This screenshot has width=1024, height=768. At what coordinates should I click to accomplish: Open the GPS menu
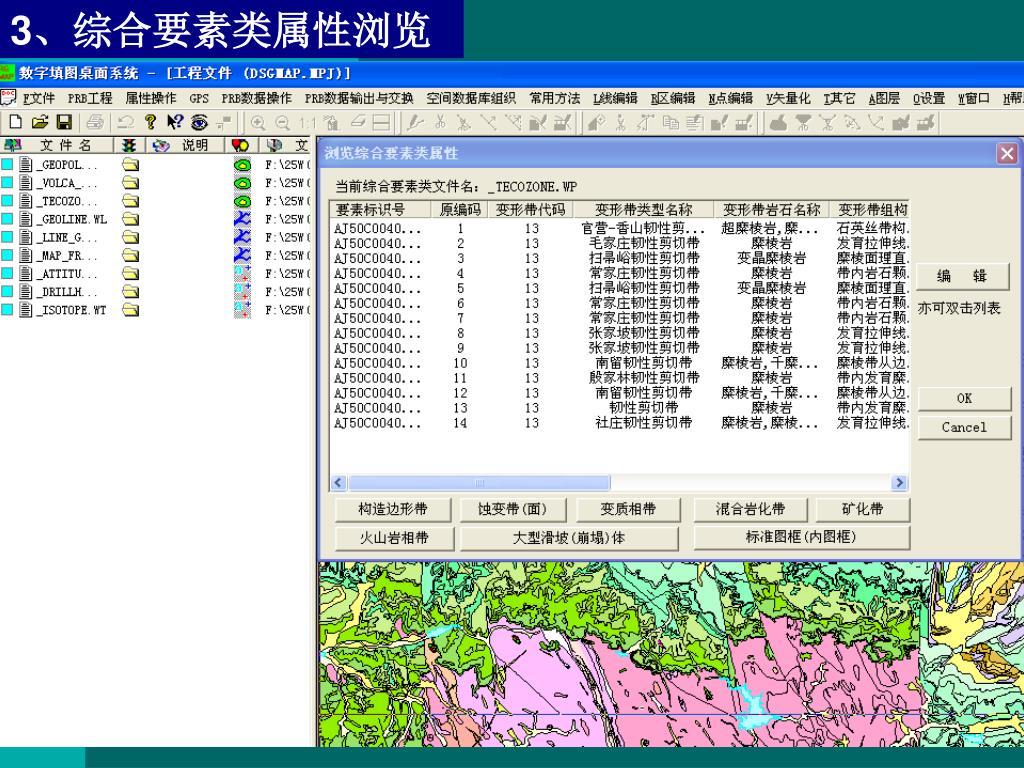[x=199, y=99]
